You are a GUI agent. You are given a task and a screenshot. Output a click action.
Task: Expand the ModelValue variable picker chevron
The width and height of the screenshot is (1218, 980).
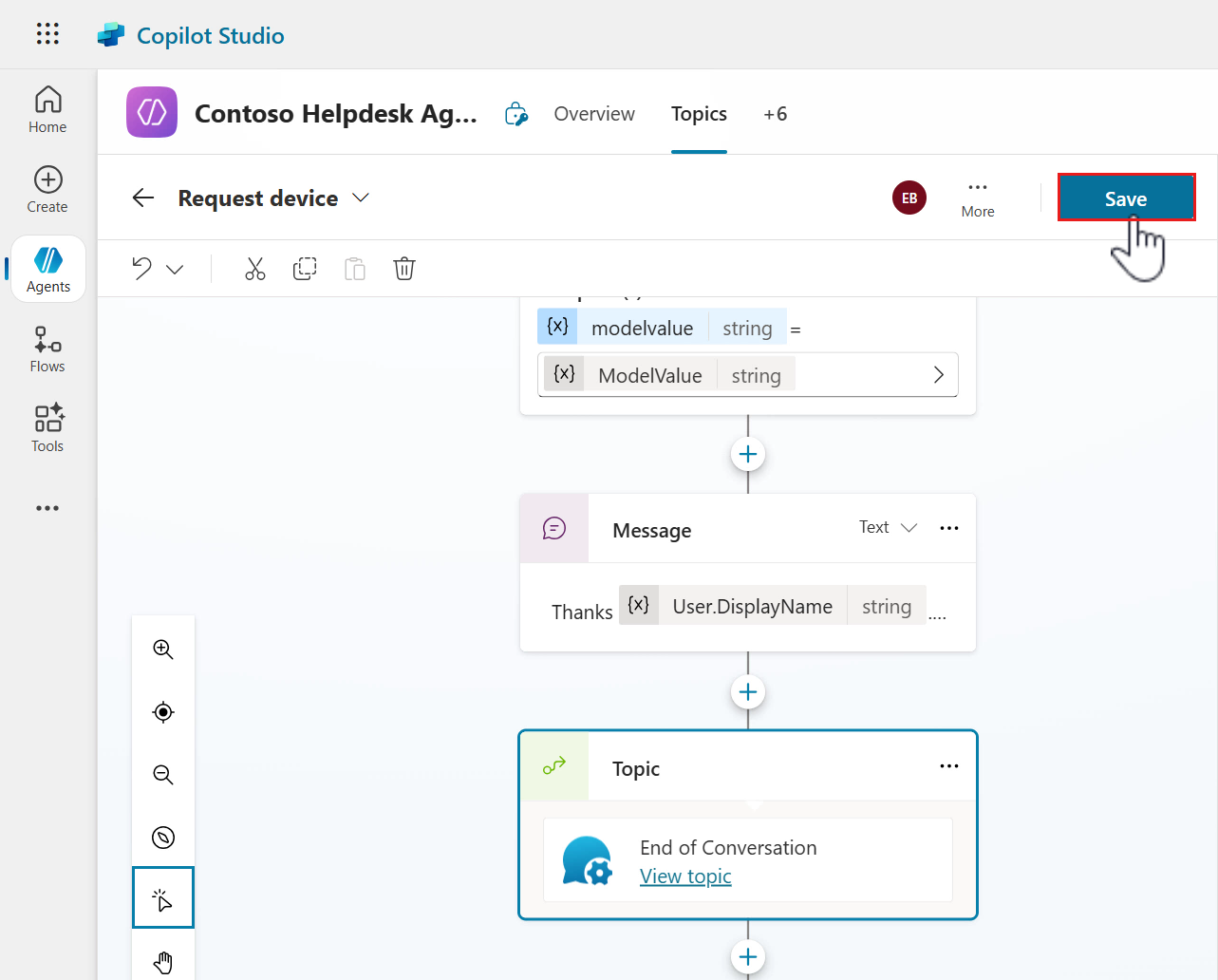(938, 375)
